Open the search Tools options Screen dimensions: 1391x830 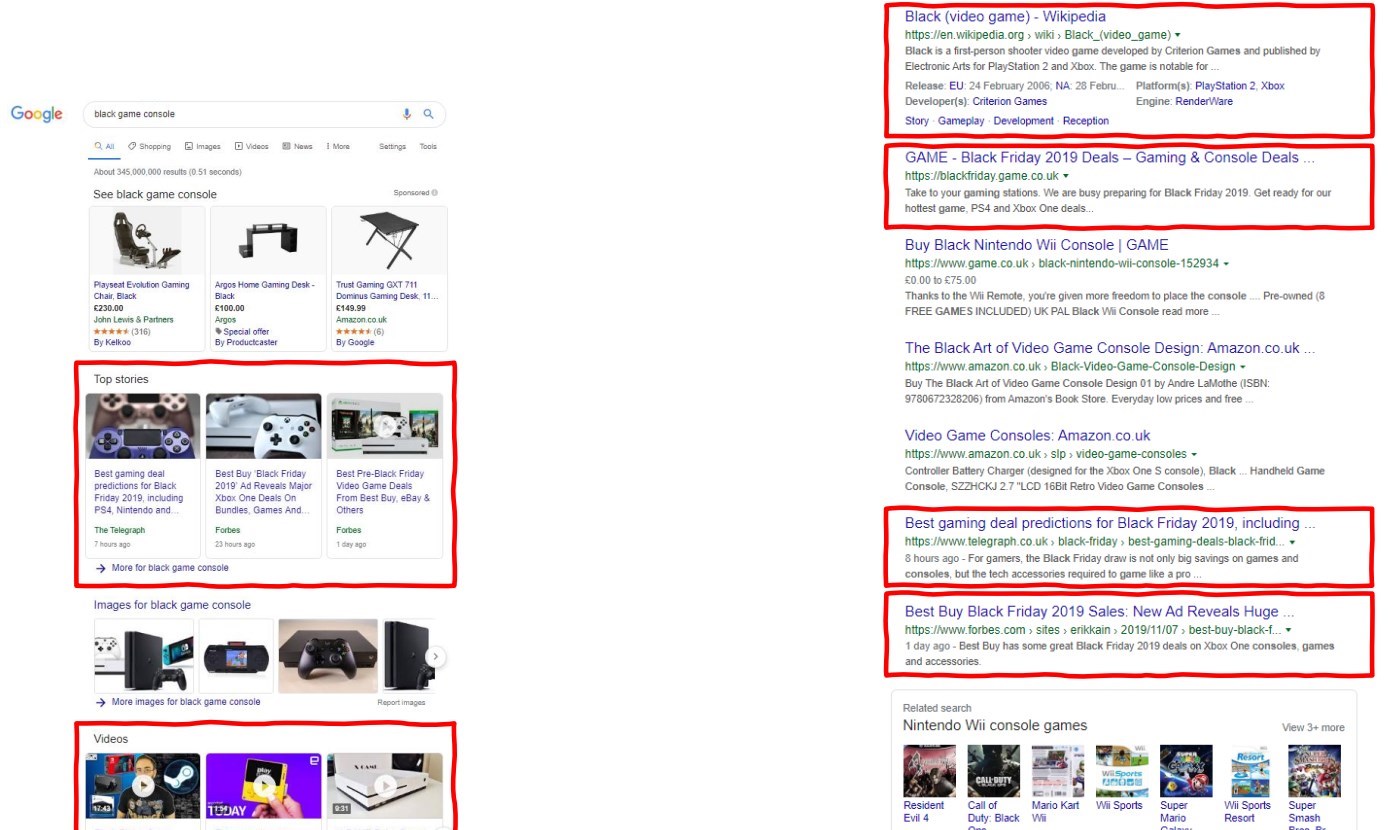coord(428,147)
